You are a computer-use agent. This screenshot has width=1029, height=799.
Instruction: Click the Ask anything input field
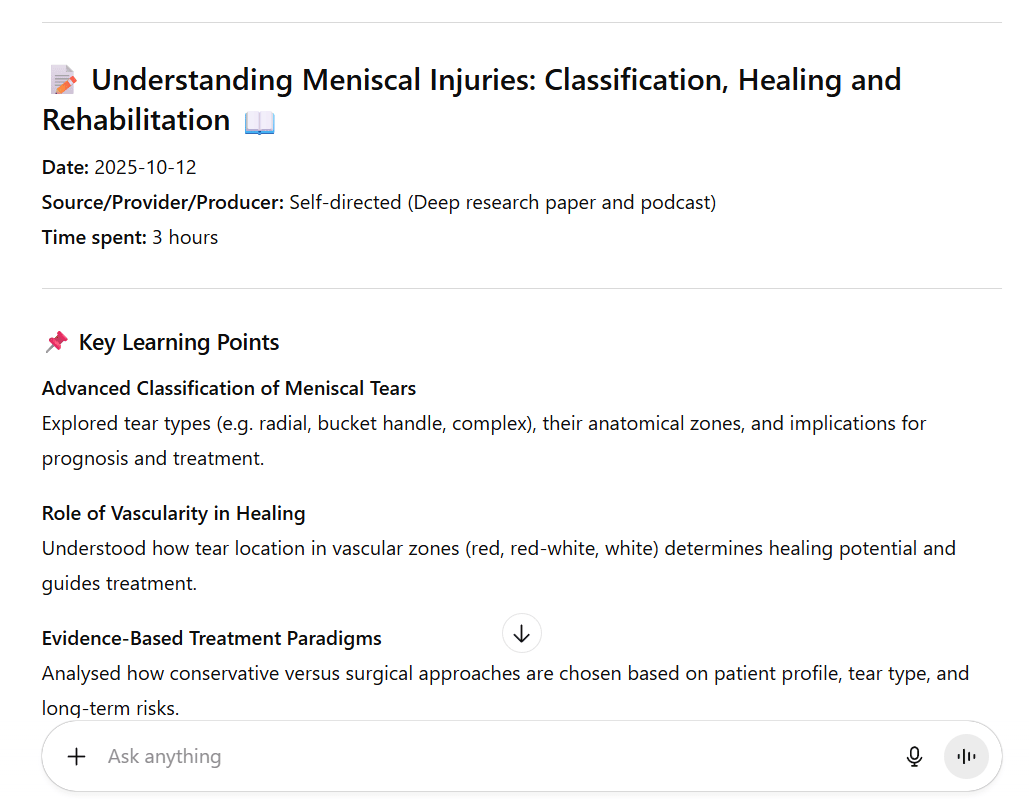pyautogui.click(x=400, y=756)
